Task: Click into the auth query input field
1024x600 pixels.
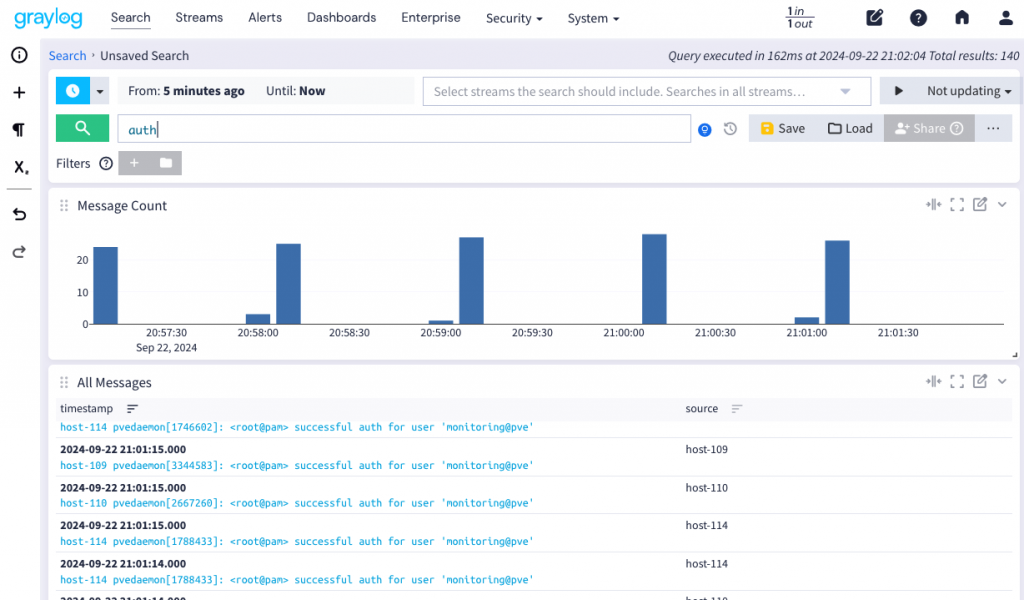Action: pyautogui.click(x=404, y=129)
